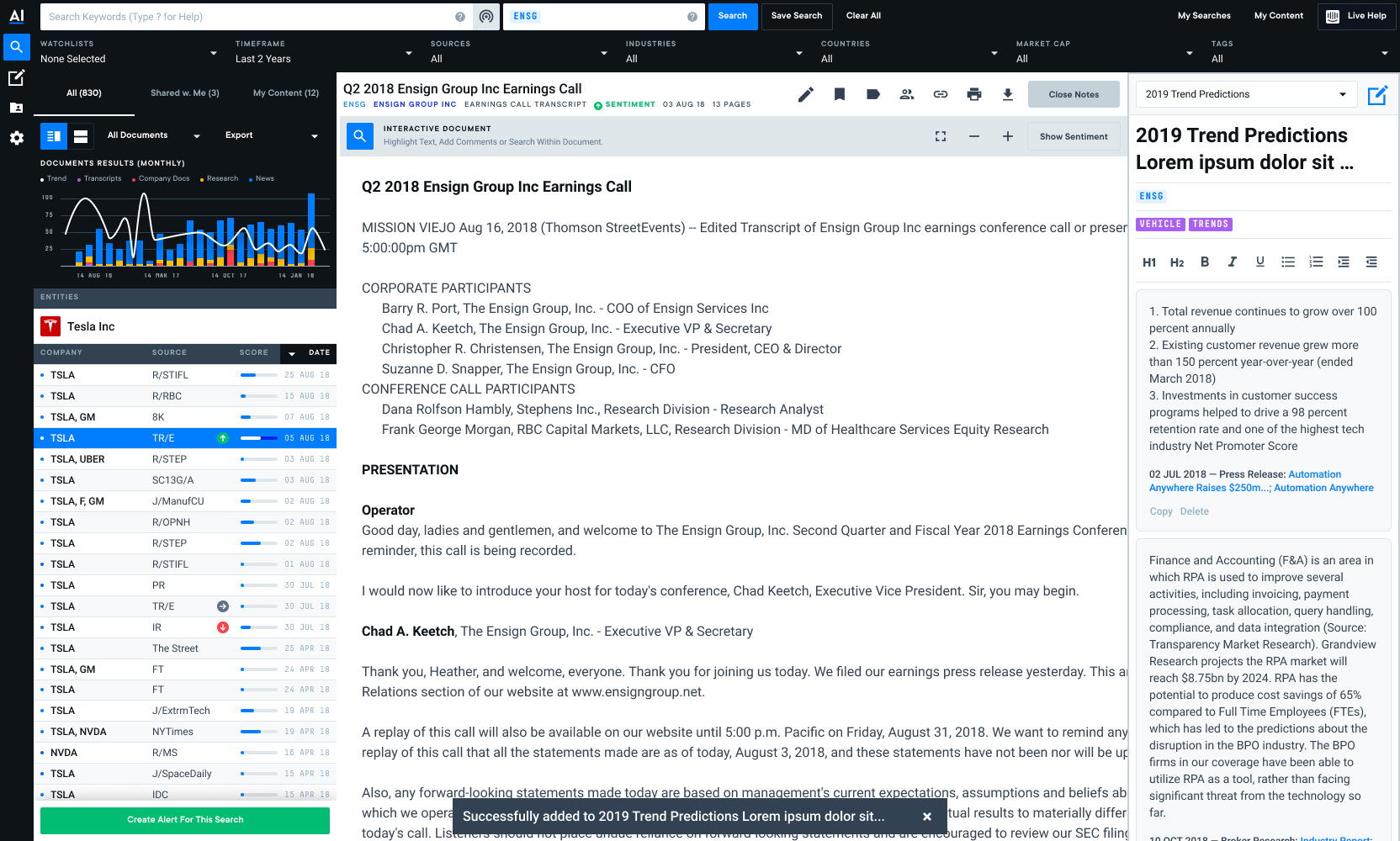This screenshot has width=1400, height=841.
Task: Open the 2019 Trend Predictions notebook dropdown
Action: point(1246,94)
